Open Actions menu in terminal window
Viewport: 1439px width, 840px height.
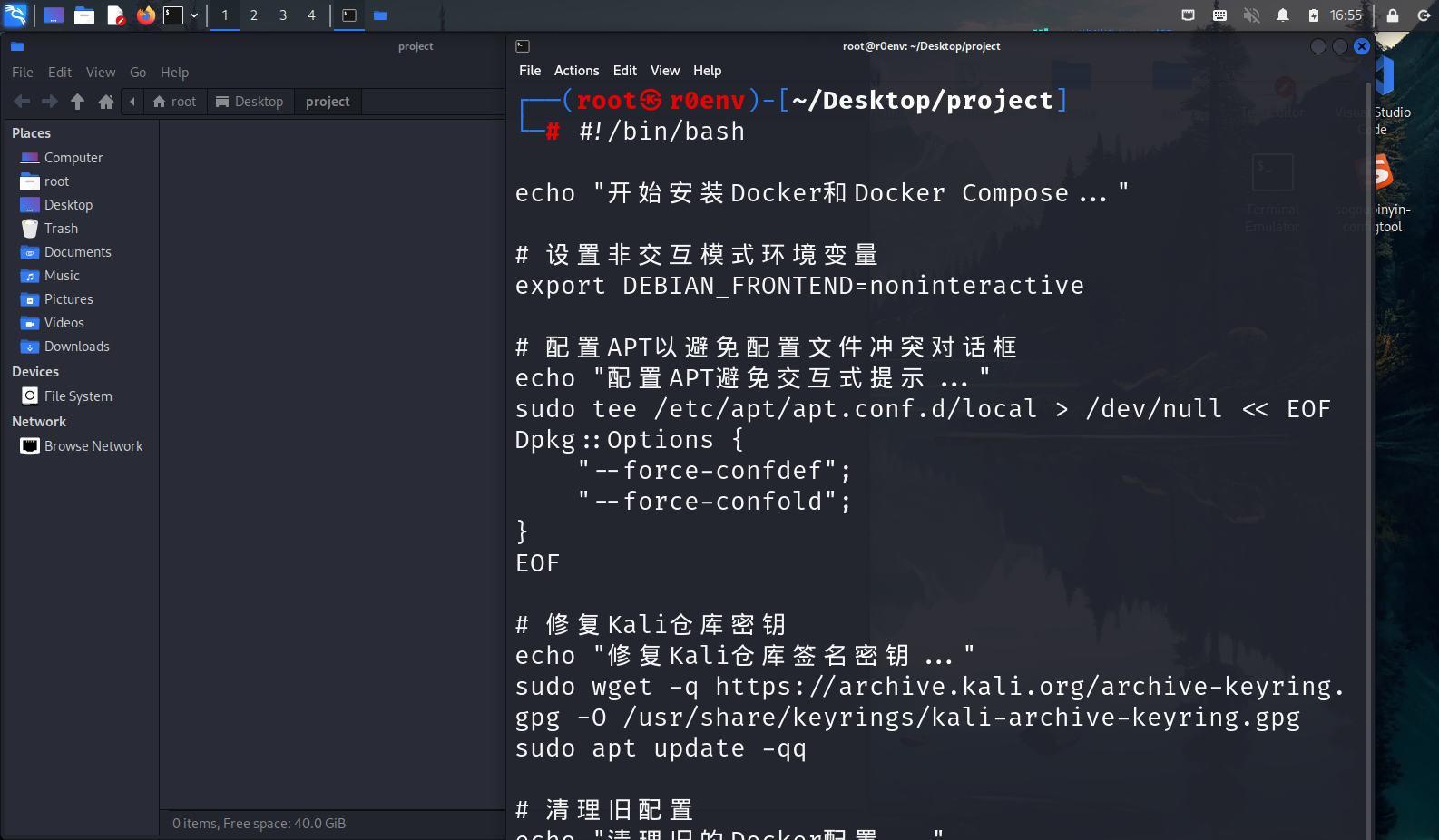pyautogui.click(x=577, y=71)
